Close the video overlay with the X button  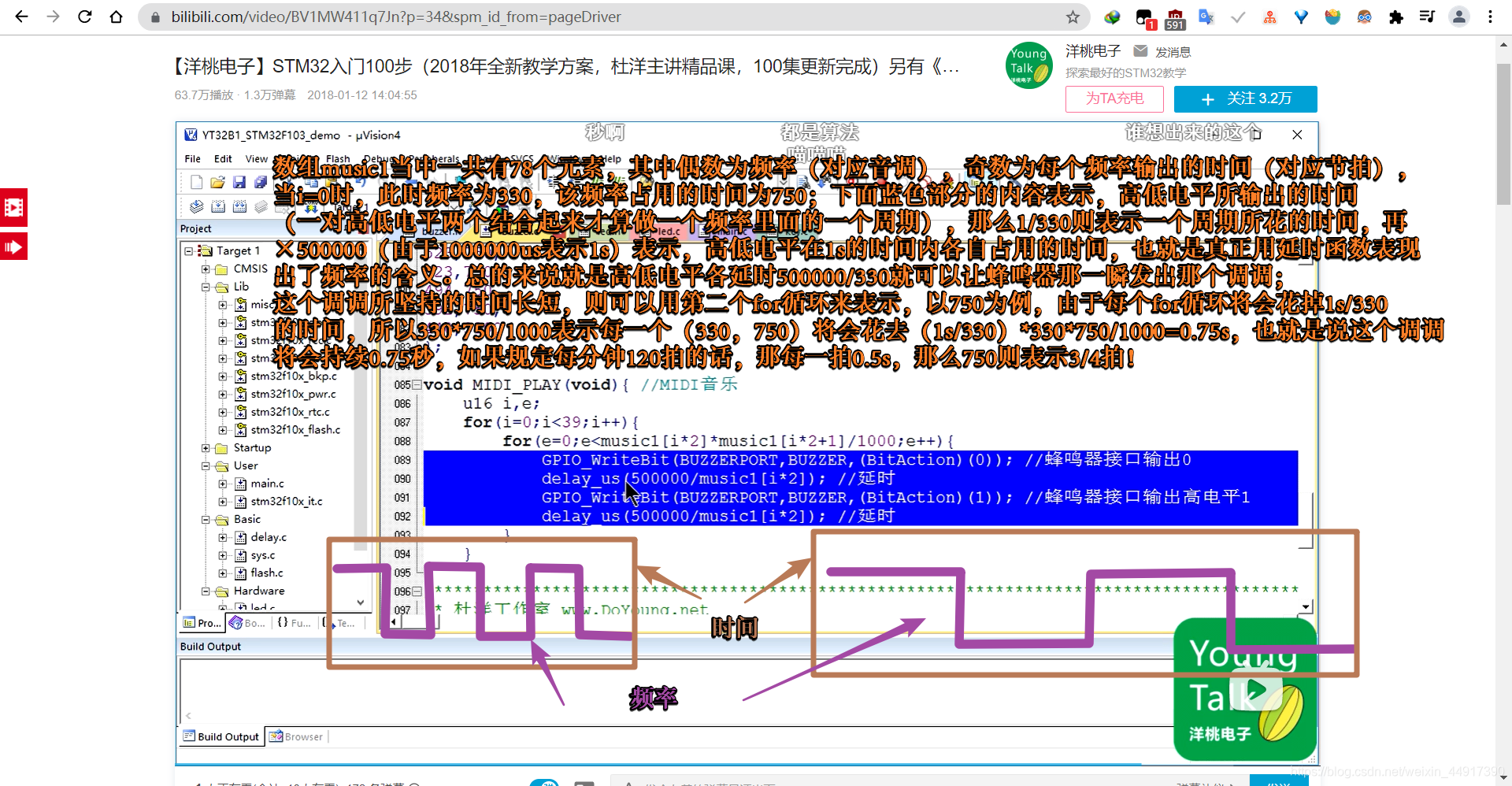point(1297,135)
